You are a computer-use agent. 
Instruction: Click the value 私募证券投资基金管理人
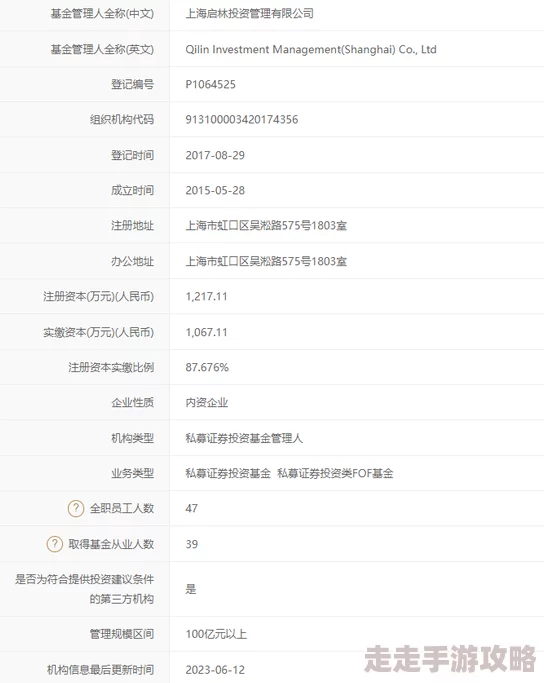pos(244,438)
